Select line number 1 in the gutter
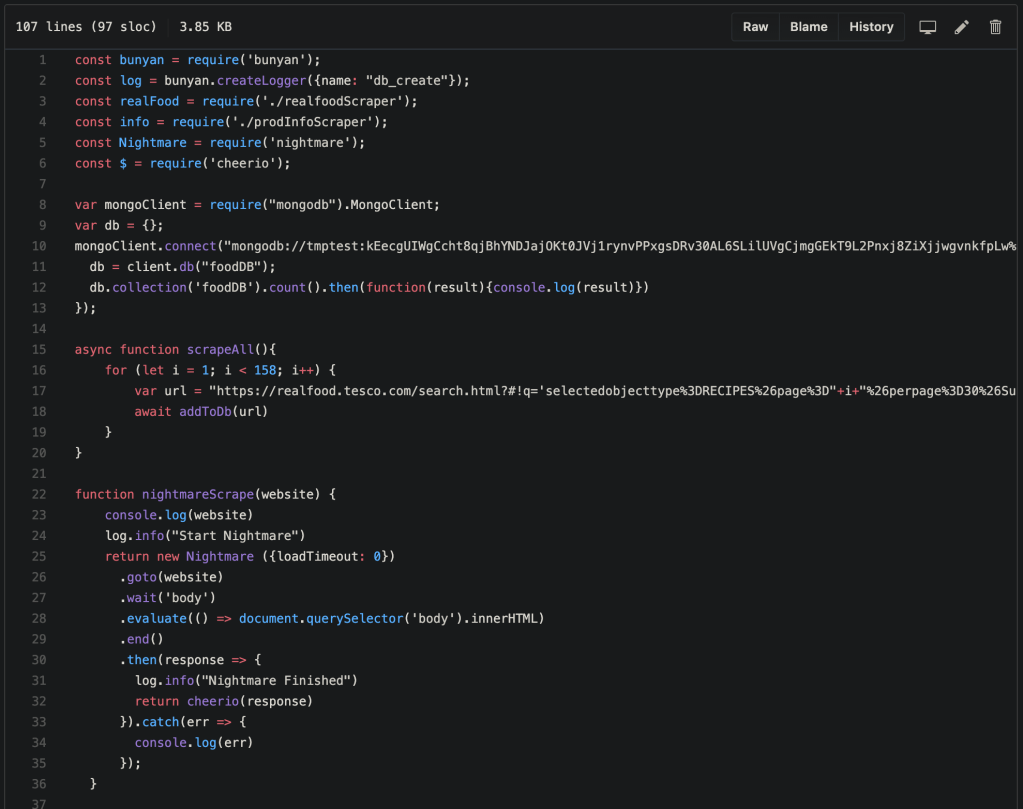The image size is (1023, 809). point(42,60)
